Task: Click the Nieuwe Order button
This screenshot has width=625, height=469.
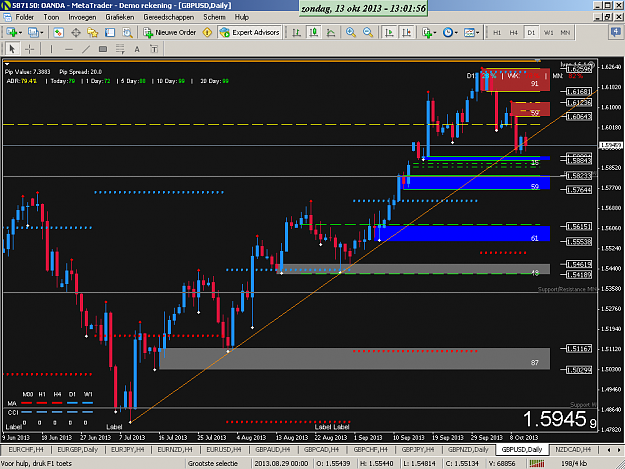Action: 170,32
